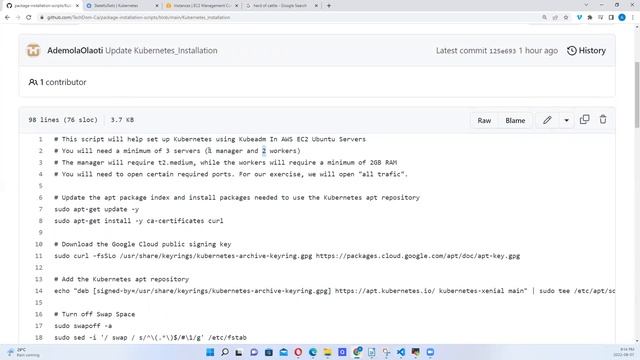Click '3.7 KB' file size text
This screenshot has width=640, height=360.
[122, 120]
